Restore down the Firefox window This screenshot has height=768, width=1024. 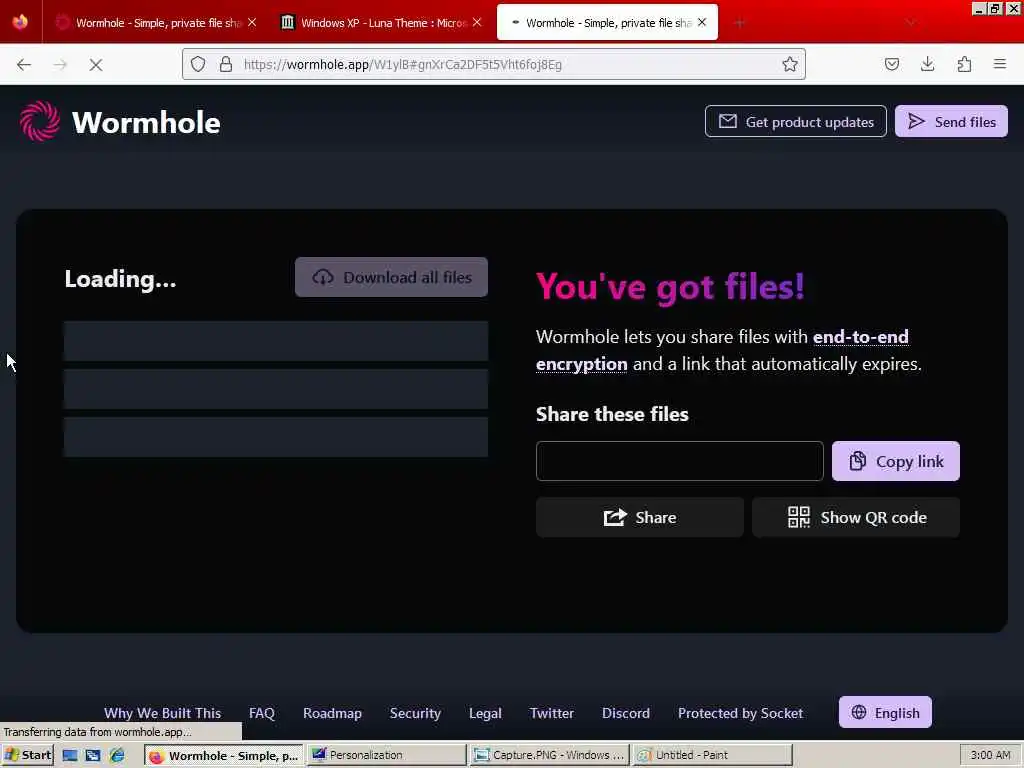(995, 8)
